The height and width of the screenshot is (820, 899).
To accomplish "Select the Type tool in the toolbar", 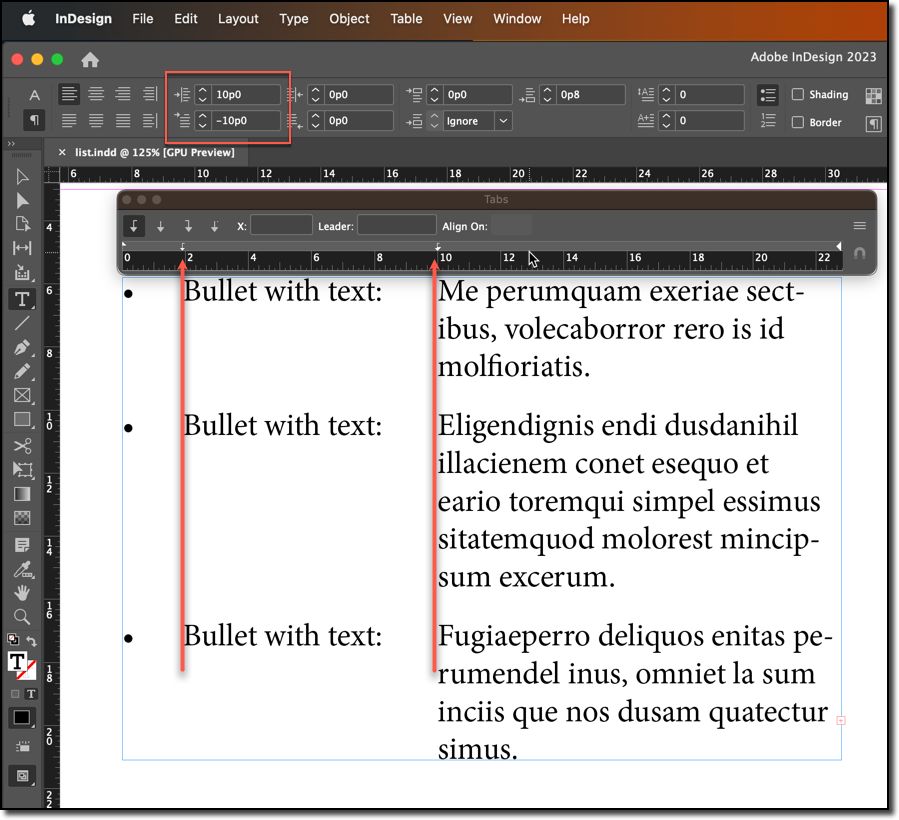I will (23, 298).
